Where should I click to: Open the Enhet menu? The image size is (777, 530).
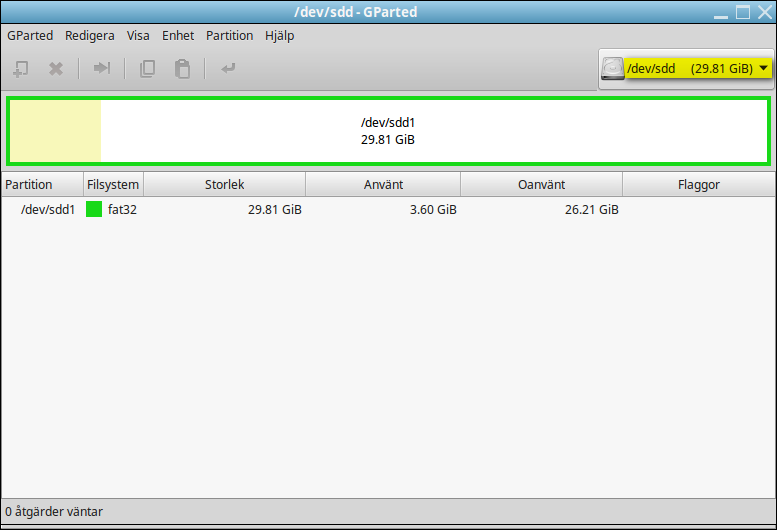[x=178, y=36]
